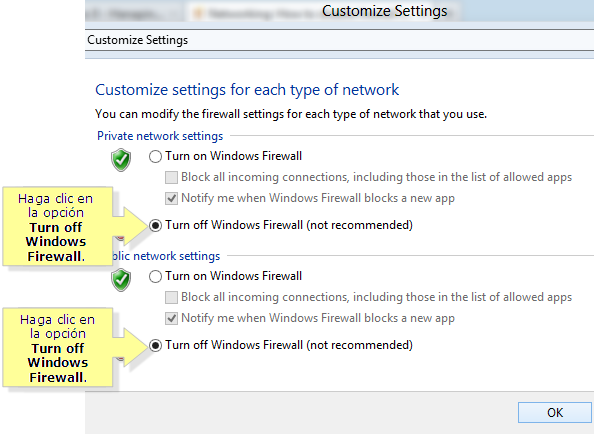Toggle Notify me checkbox in Public network settings
Image resolution: width=594 pixels, height=438 pixels.
tap(171, 318)
